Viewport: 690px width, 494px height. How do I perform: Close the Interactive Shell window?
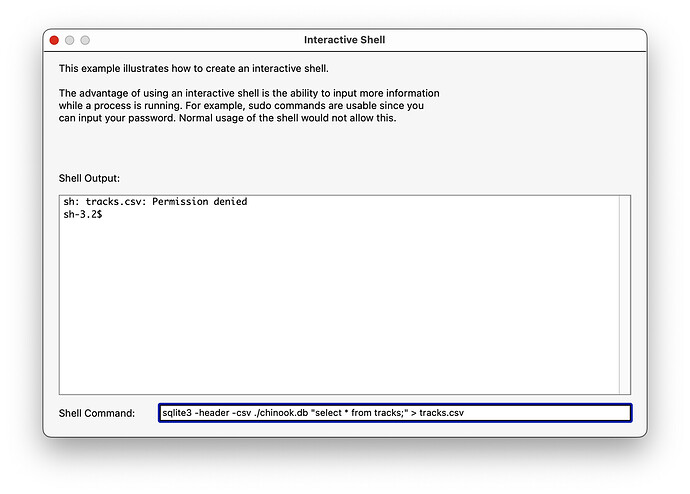point(54,40)
